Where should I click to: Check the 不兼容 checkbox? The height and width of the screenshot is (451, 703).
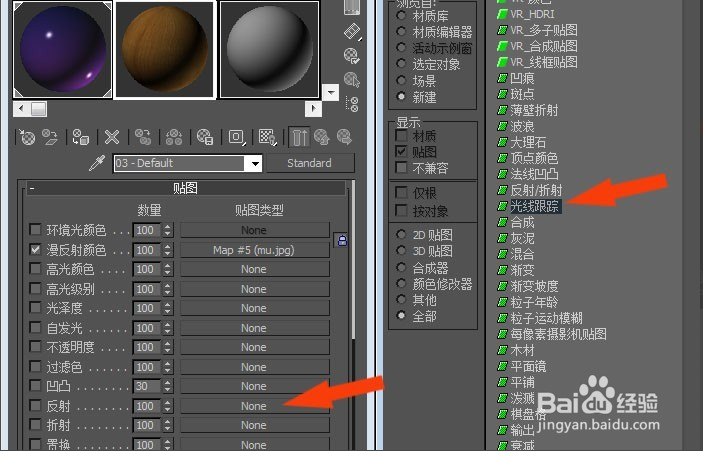[x=401, y=167]
